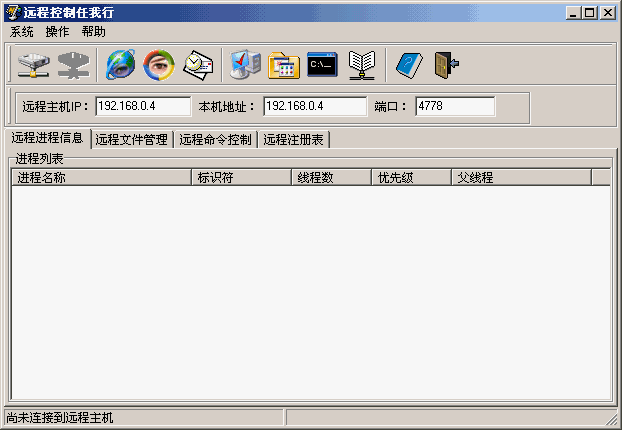Image resolution: width=622 pixels, height=430 pixels.
Task: Click the connect to remote host icon
Action: (x=33, y=65)
